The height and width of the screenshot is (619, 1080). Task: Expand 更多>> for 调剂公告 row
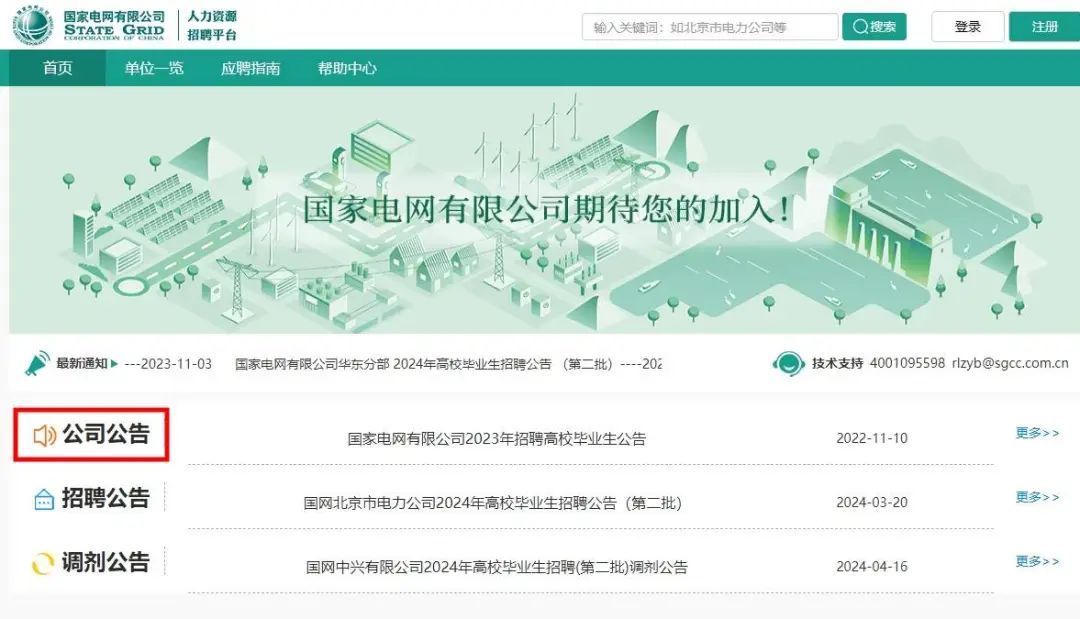[1037, 561]
